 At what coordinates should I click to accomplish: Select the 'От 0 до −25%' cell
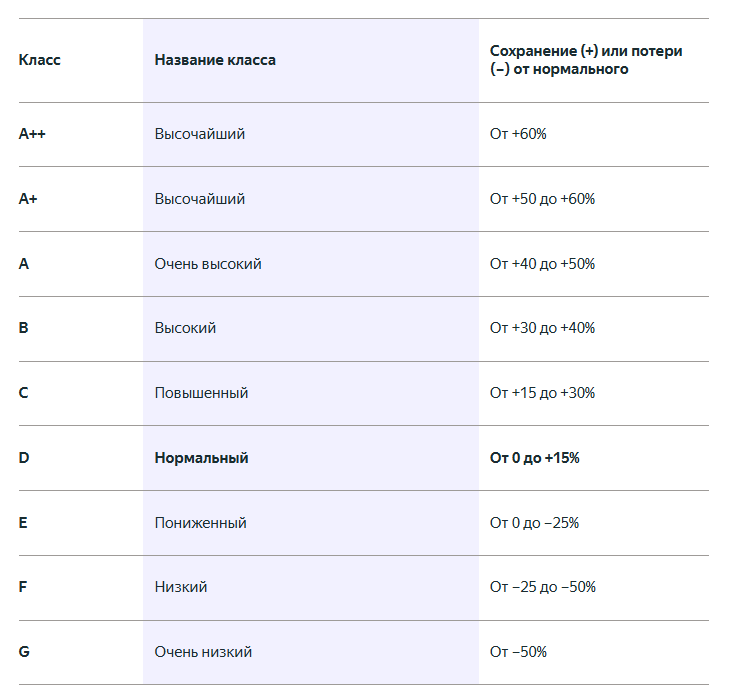(x=534, y=523)
